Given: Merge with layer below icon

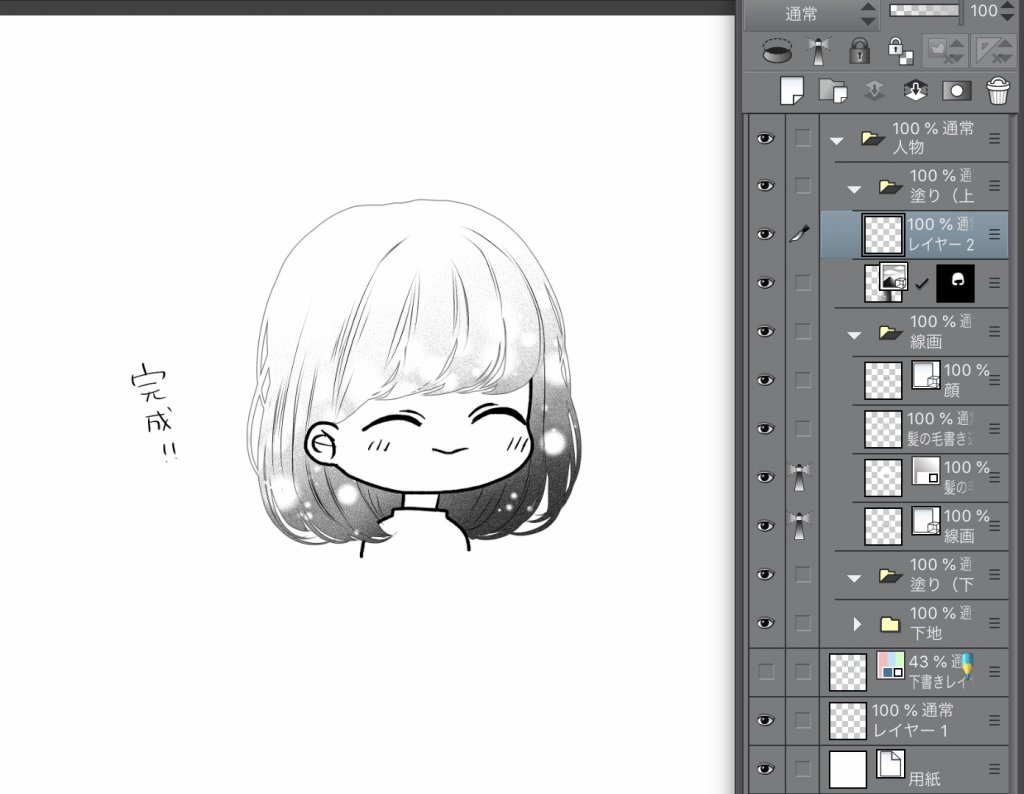Looking at the screenshot, I should click(x=915, y=90).
